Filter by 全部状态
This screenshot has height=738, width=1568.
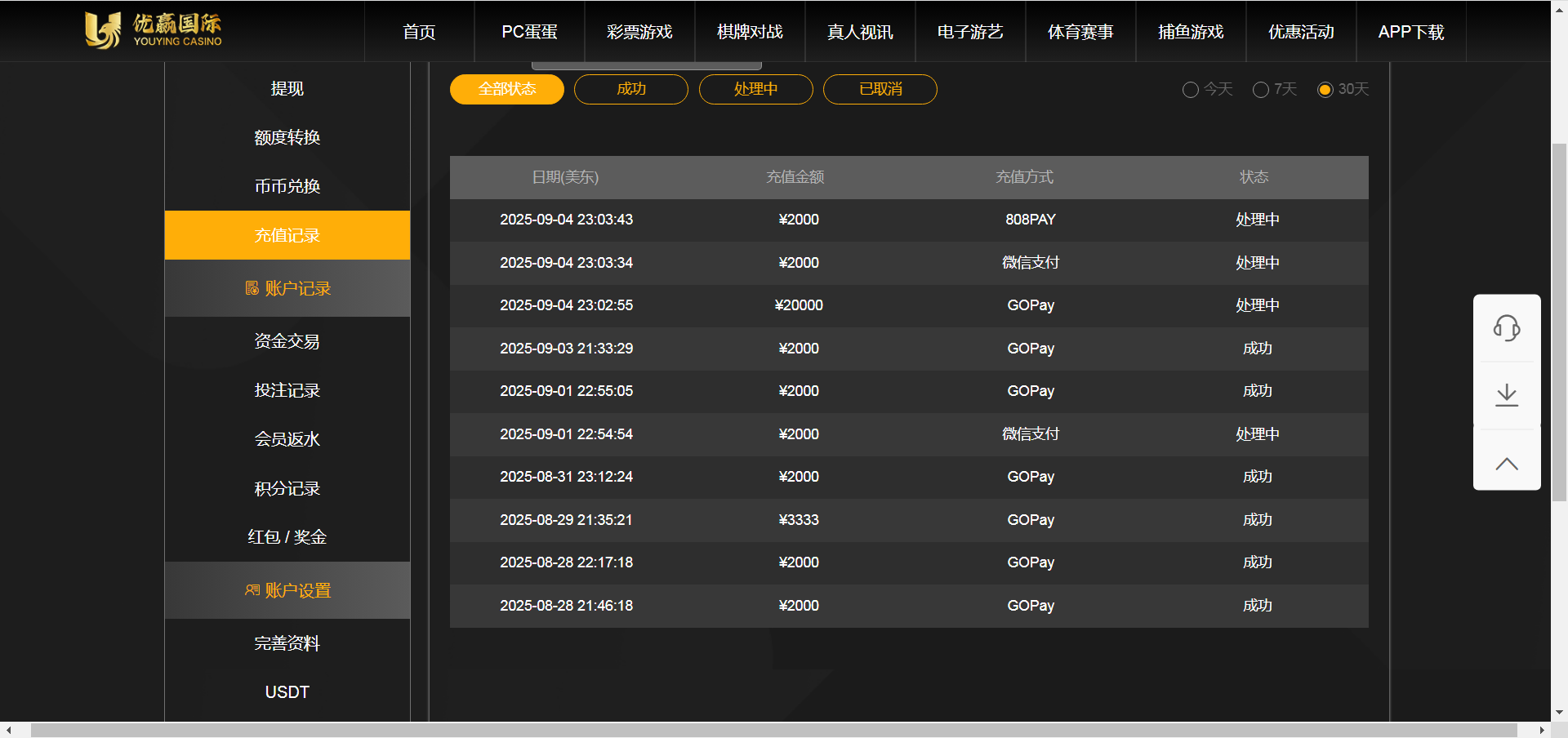tap(507, 89)
